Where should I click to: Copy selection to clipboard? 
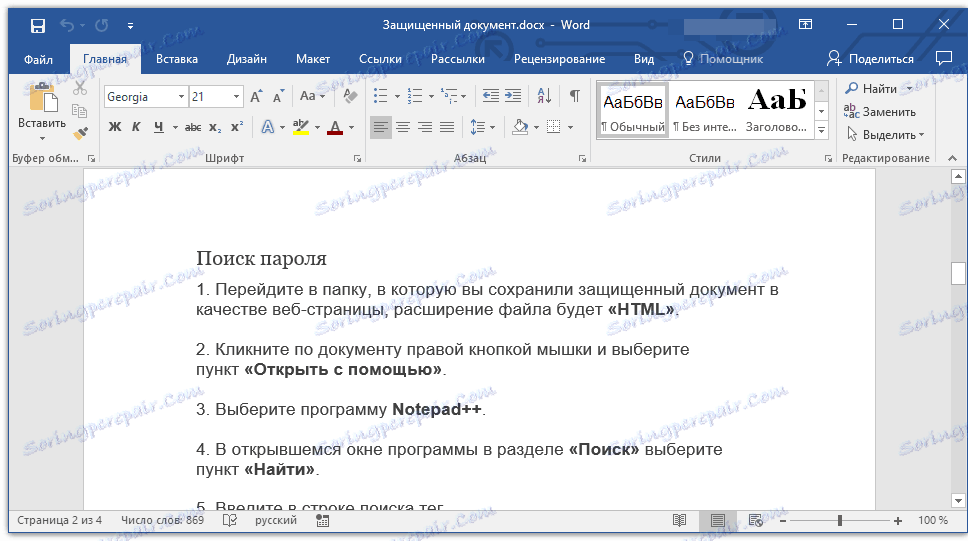(80, 111)
